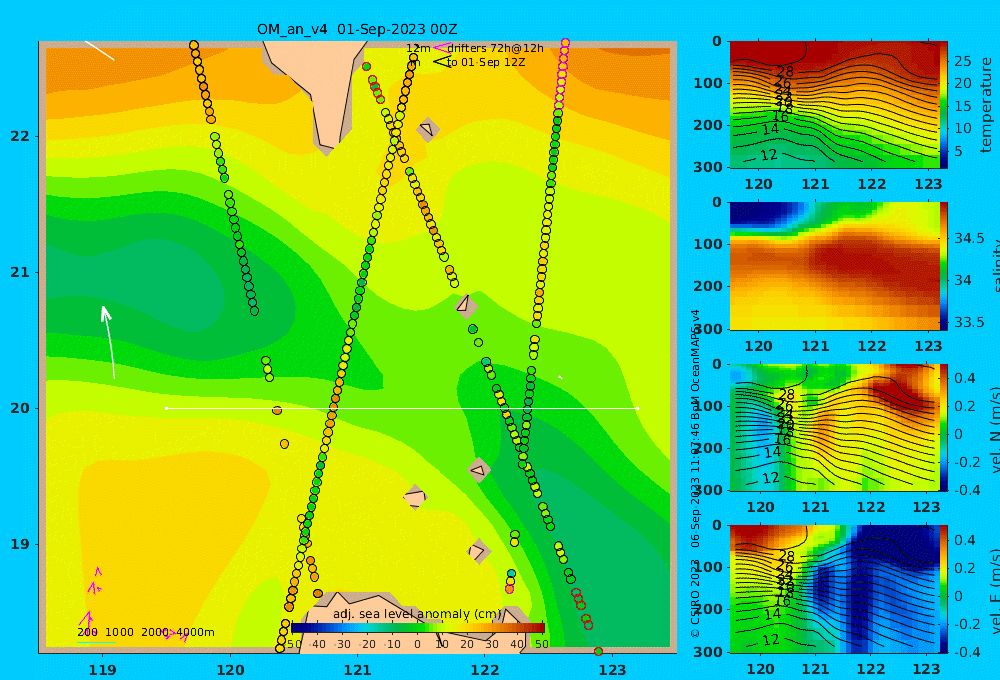Open the salinity depth section panel
1000x680 pixels.
point(834,266)
